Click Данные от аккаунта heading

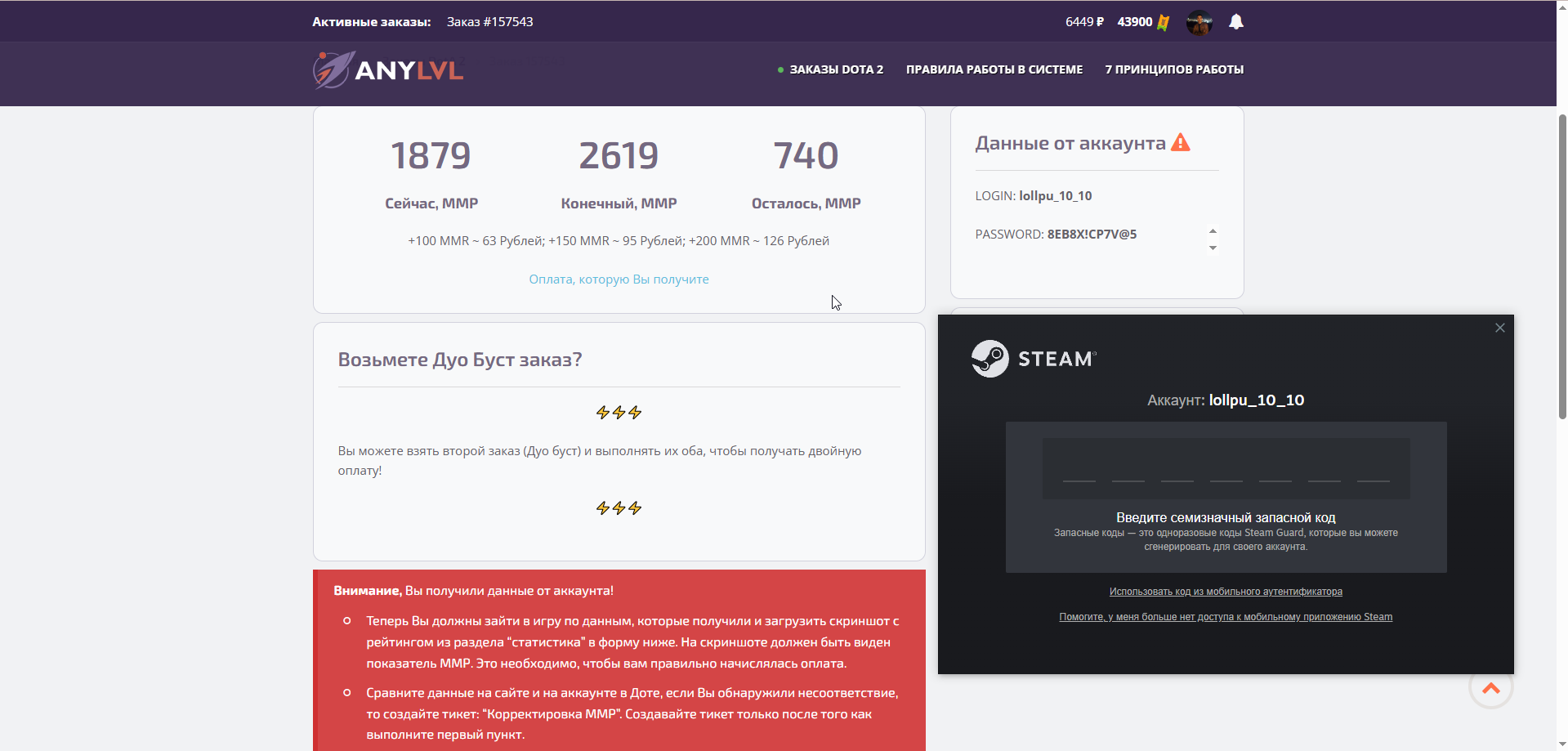[1070, 143]
